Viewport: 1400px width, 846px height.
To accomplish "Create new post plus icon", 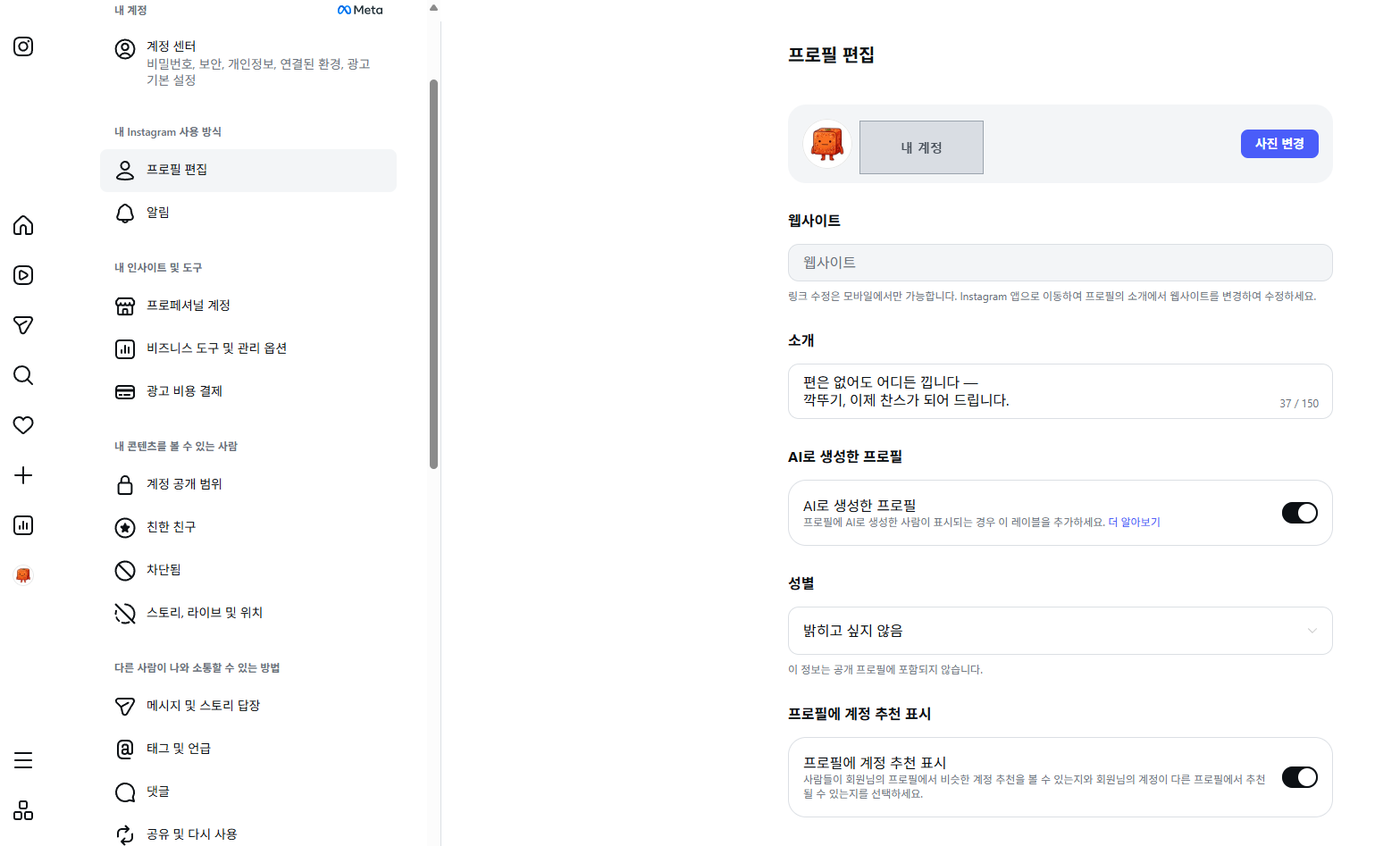I will coord(23,475).
